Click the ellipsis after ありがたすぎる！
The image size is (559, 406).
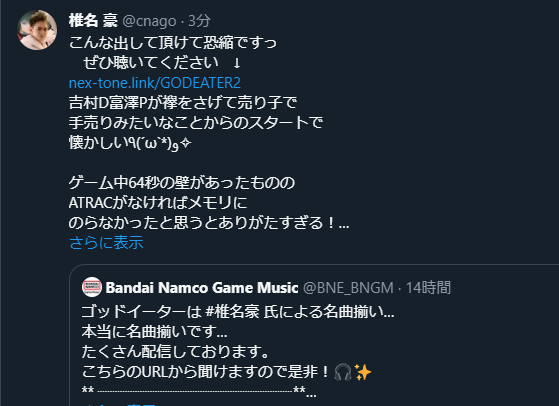(344, 226)
